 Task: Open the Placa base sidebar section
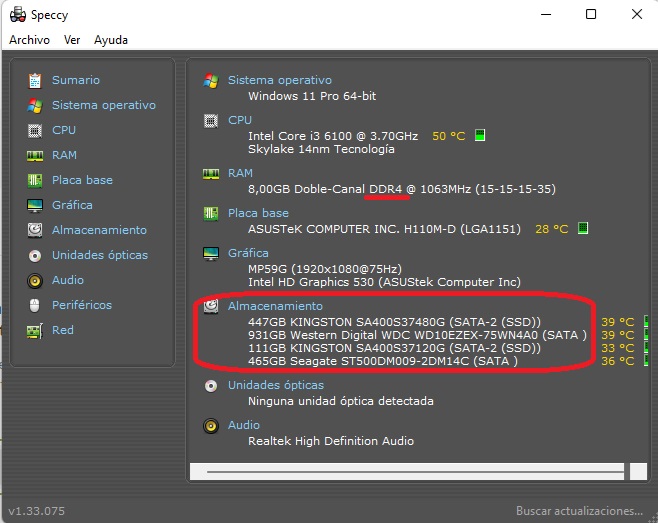82,180
